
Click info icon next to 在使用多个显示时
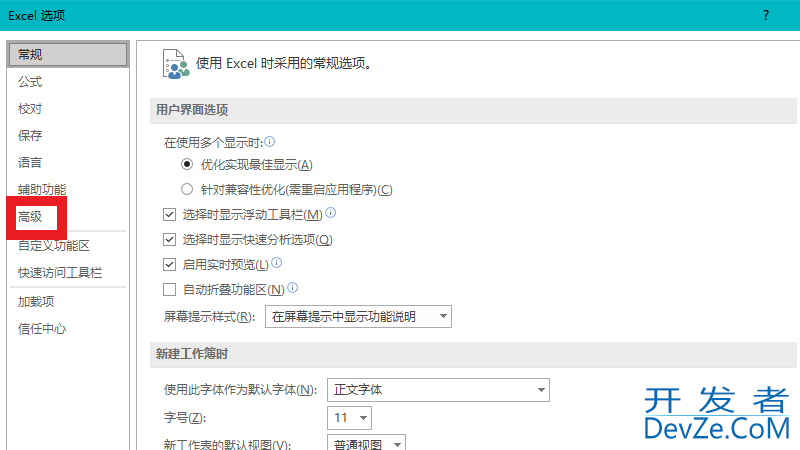tap(270, 141)
